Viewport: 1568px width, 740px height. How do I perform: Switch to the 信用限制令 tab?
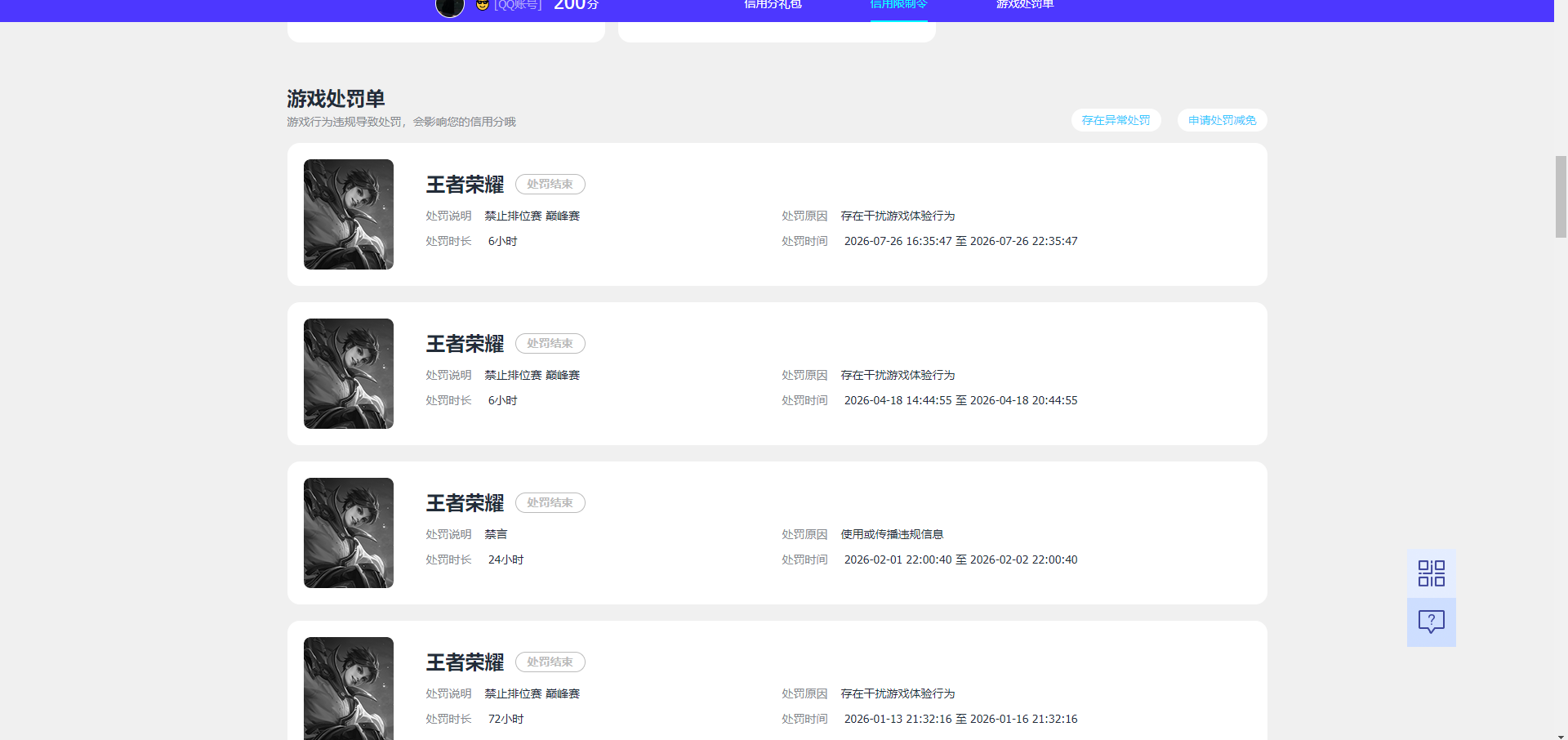click(898, 5)
